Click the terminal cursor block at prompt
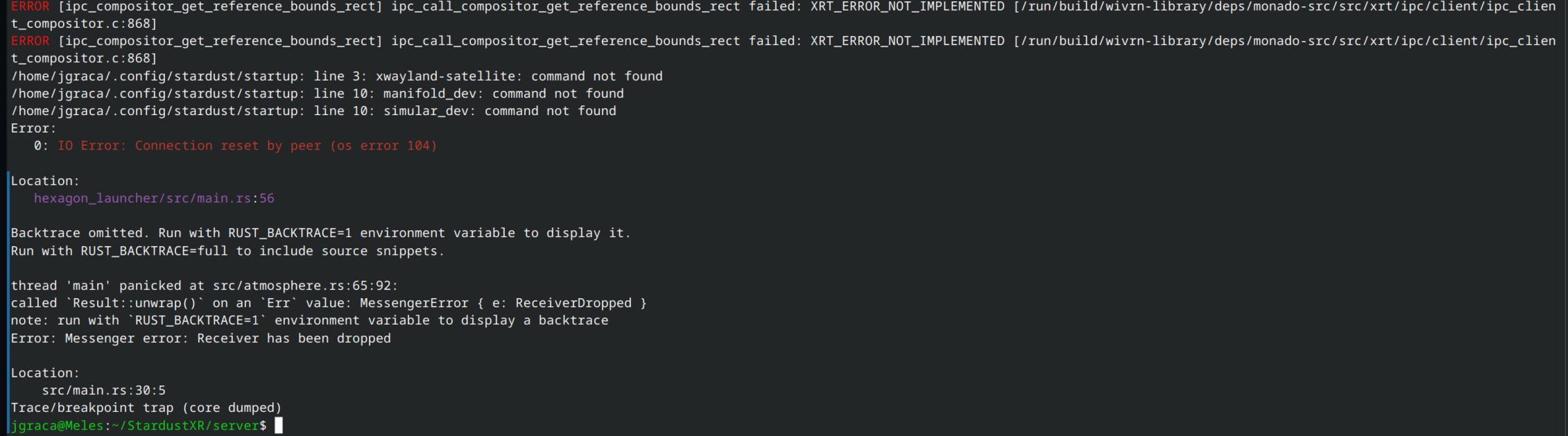1568x436 pixels. (279, 426)
